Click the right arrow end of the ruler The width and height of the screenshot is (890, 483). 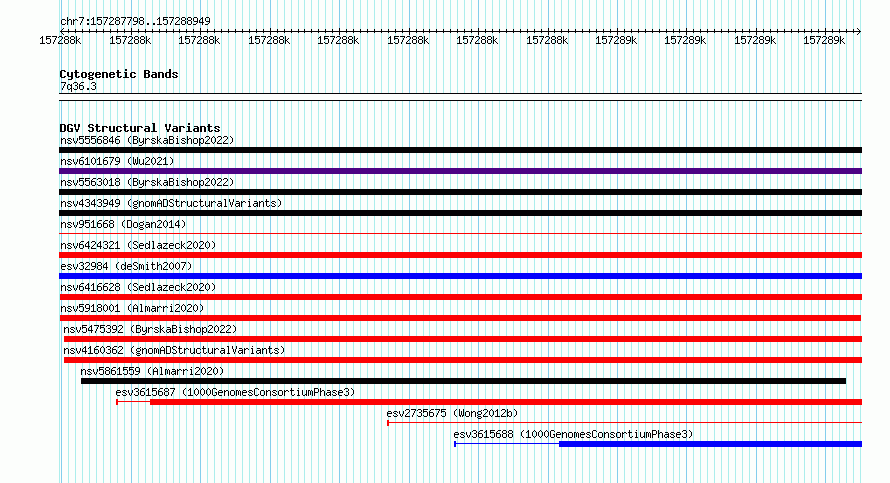[859, 31]
